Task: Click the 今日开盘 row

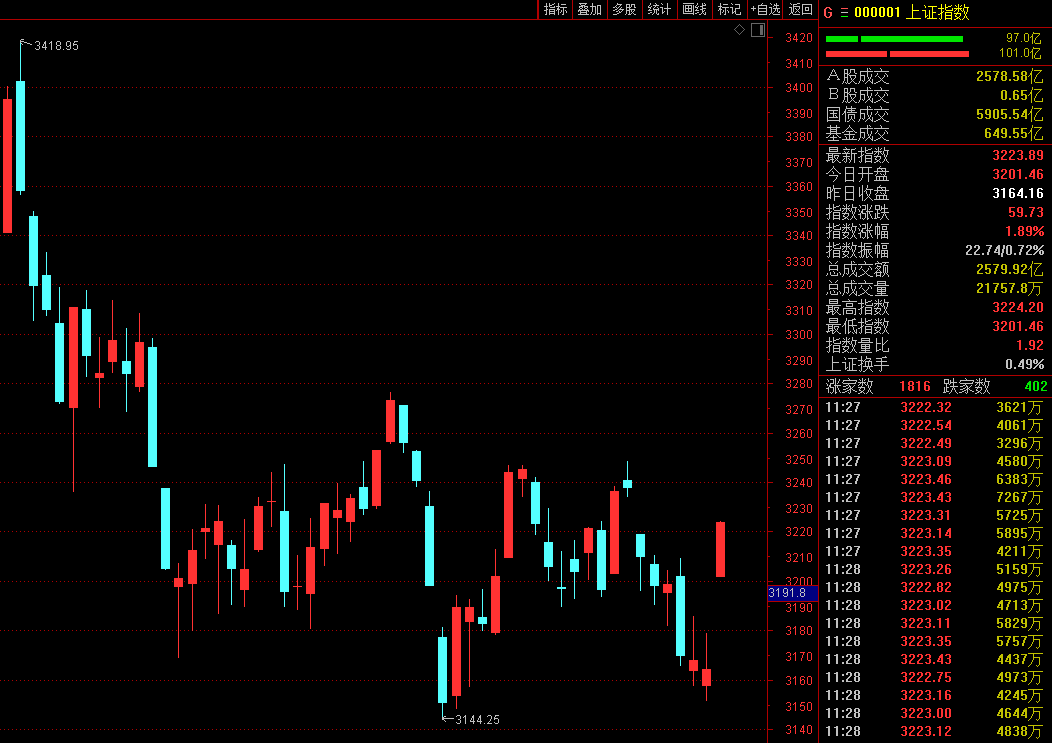Action: (x=934, y=175)
